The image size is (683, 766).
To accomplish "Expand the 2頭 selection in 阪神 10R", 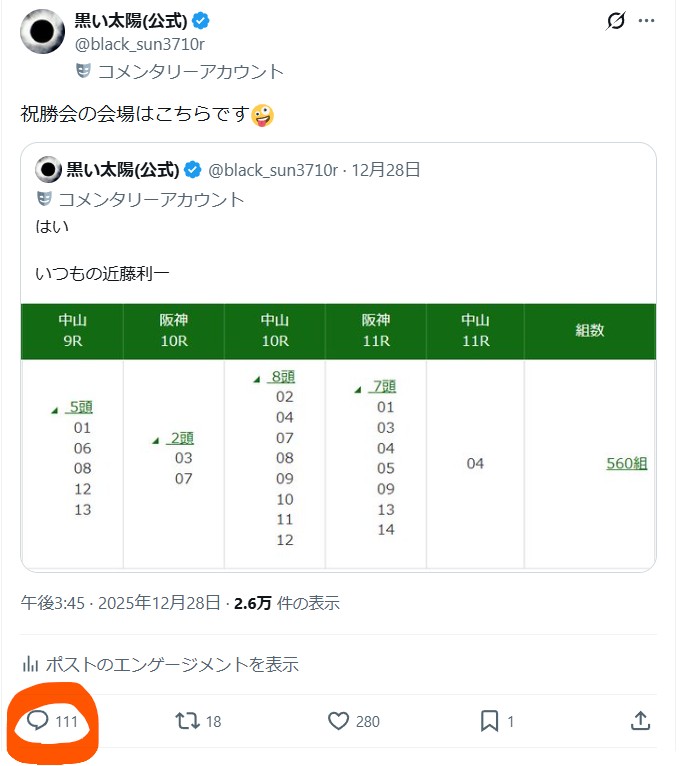I will point(182,437).
